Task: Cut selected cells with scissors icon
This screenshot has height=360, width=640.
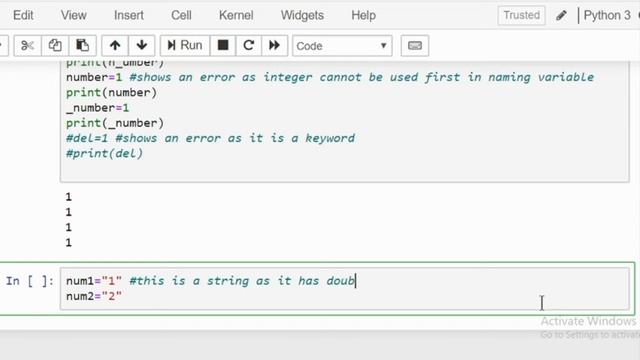Action: click(27, 45)
